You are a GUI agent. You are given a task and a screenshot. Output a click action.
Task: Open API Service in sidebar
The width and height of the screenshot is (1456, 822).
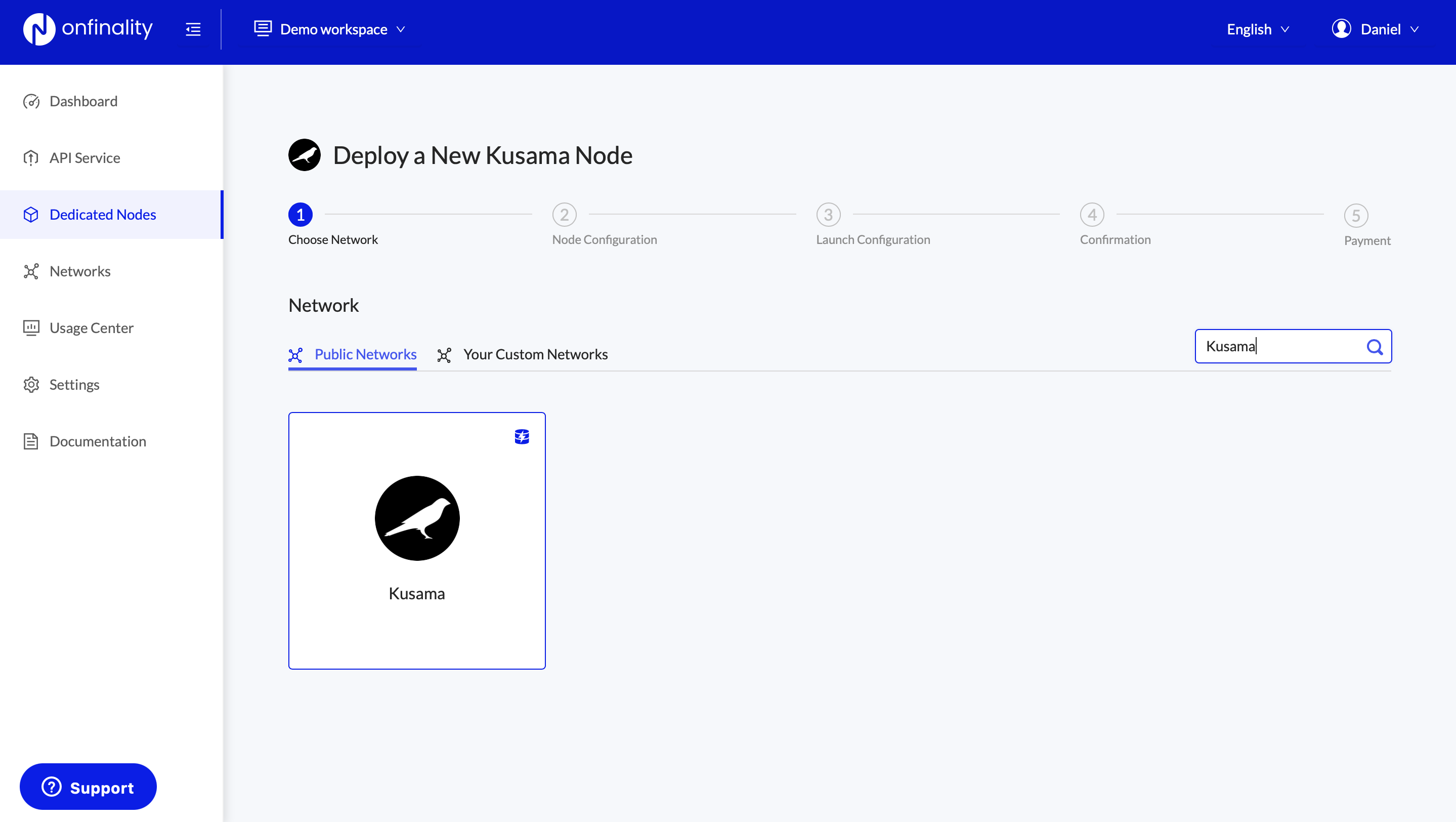pos(84,158)
